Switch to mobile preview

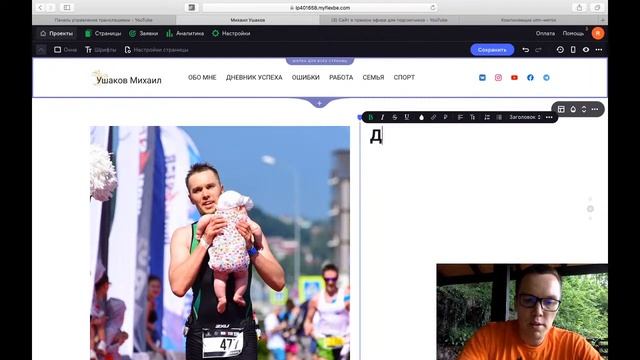click(x=573, y=50)
